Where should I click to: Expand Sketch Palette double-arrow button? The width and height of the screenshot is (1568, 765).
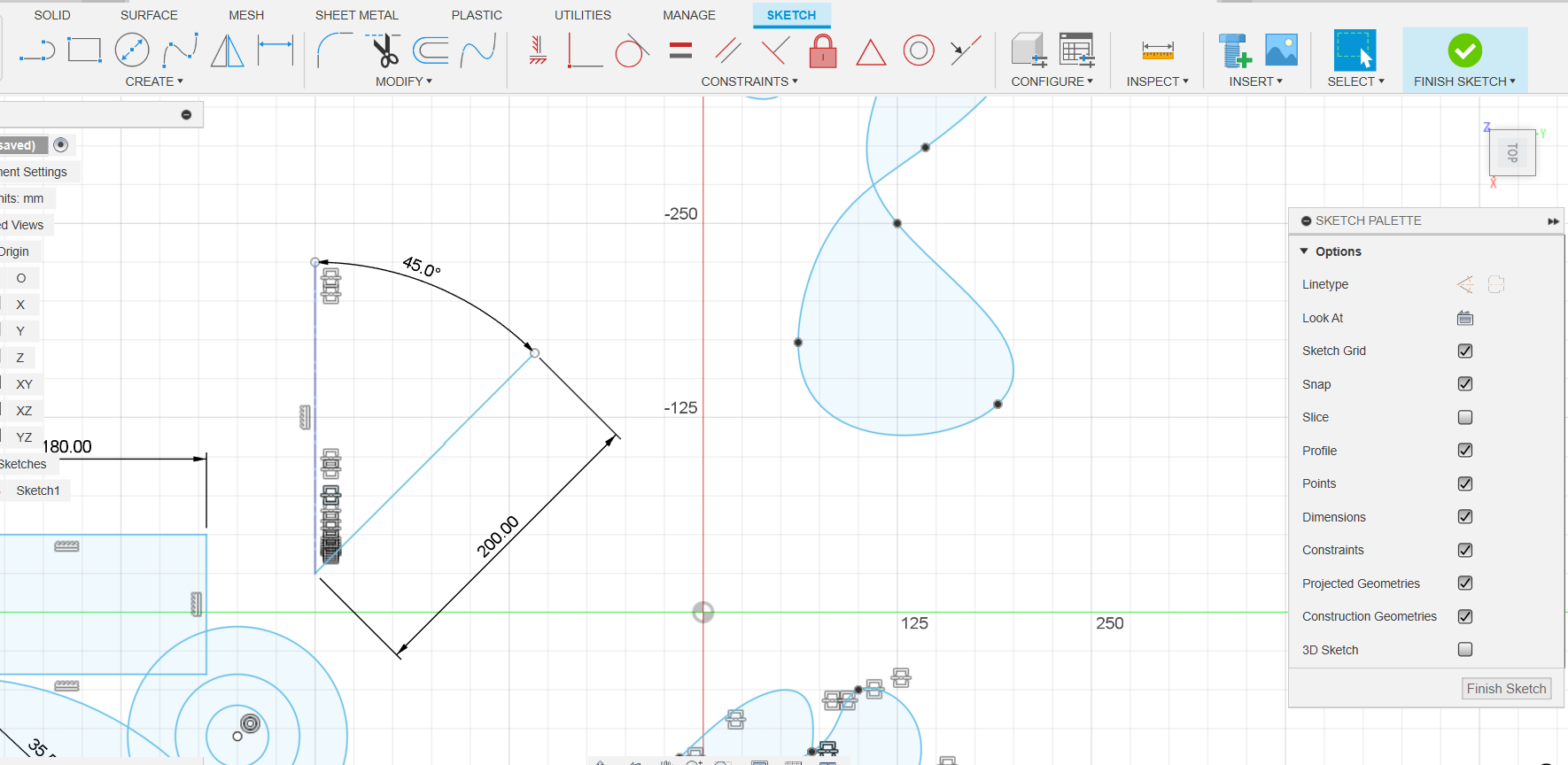(1553, 221)
